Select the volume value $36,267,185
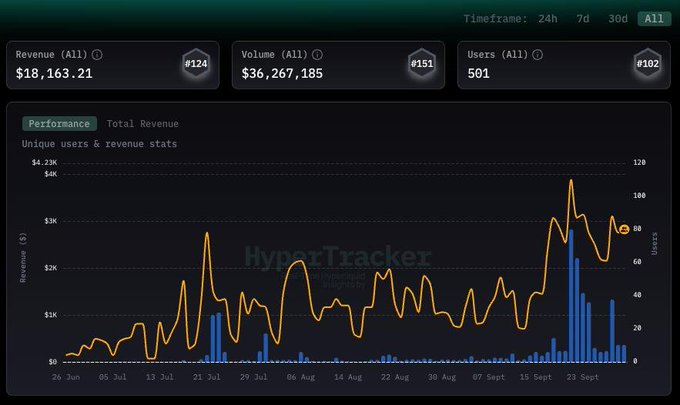The height and width of the screenshot is (405, 680). [x=282, y=73]
